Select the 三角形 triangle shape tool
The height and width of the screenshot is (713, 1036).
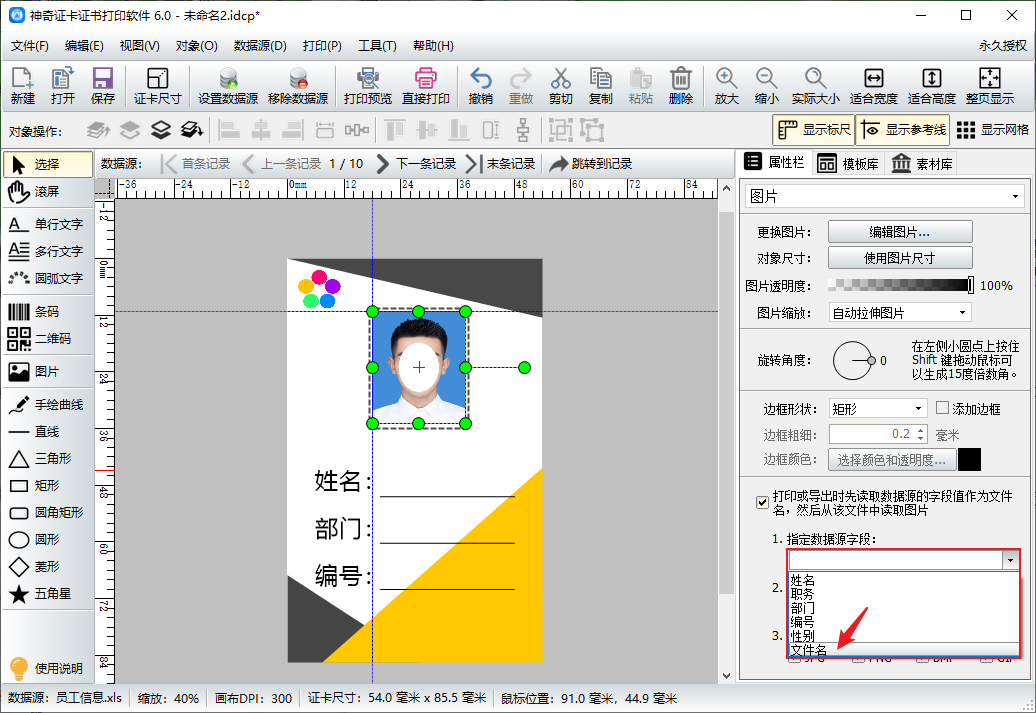coord(47,458)
